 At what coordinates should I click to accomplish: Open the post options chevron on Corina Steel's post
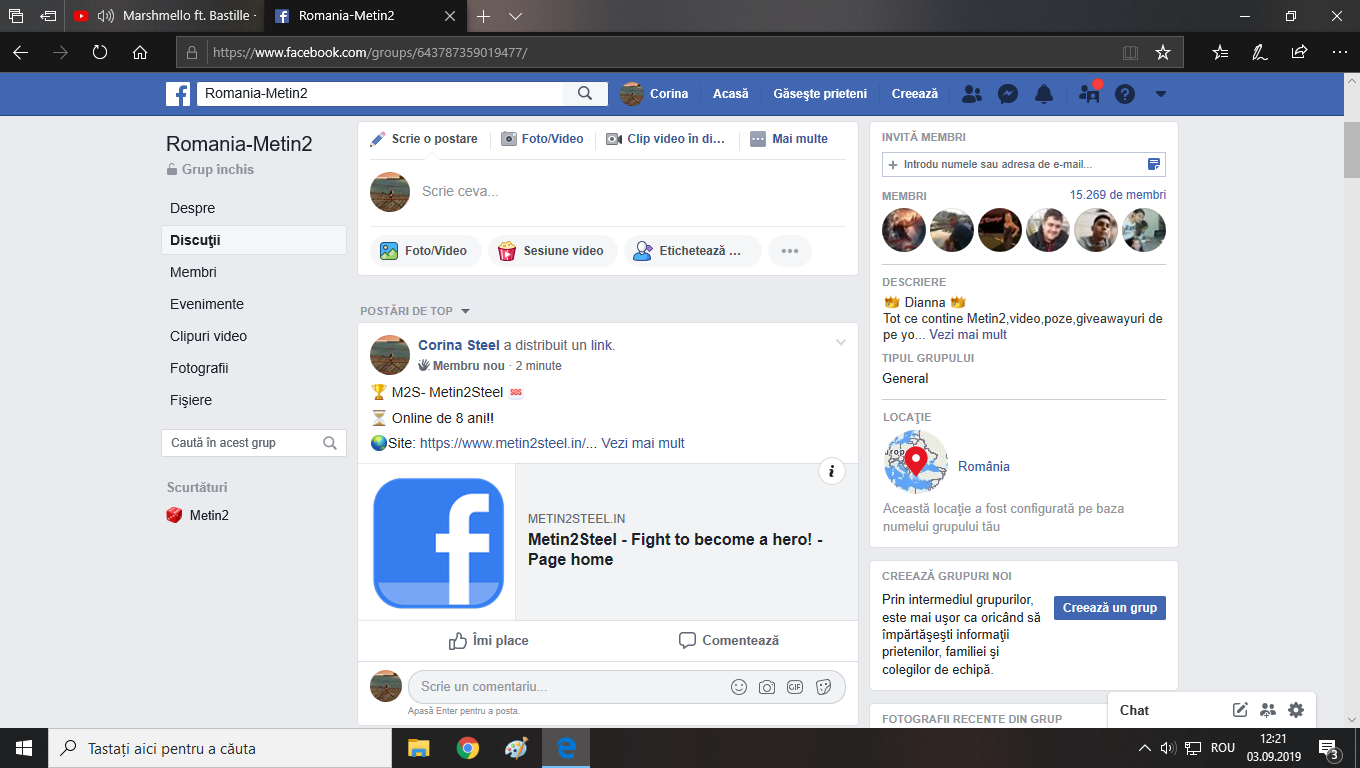841,343
